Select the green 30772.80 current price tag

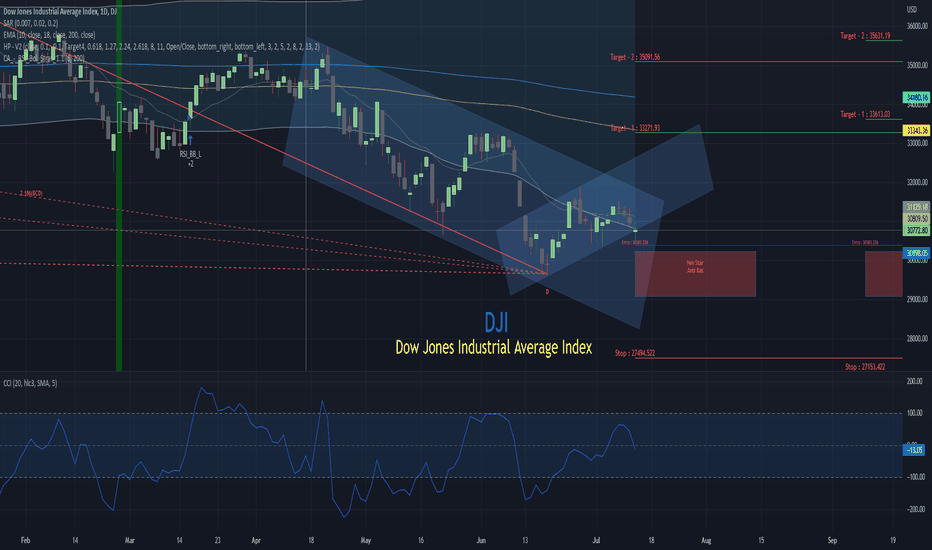coord(916,230)
